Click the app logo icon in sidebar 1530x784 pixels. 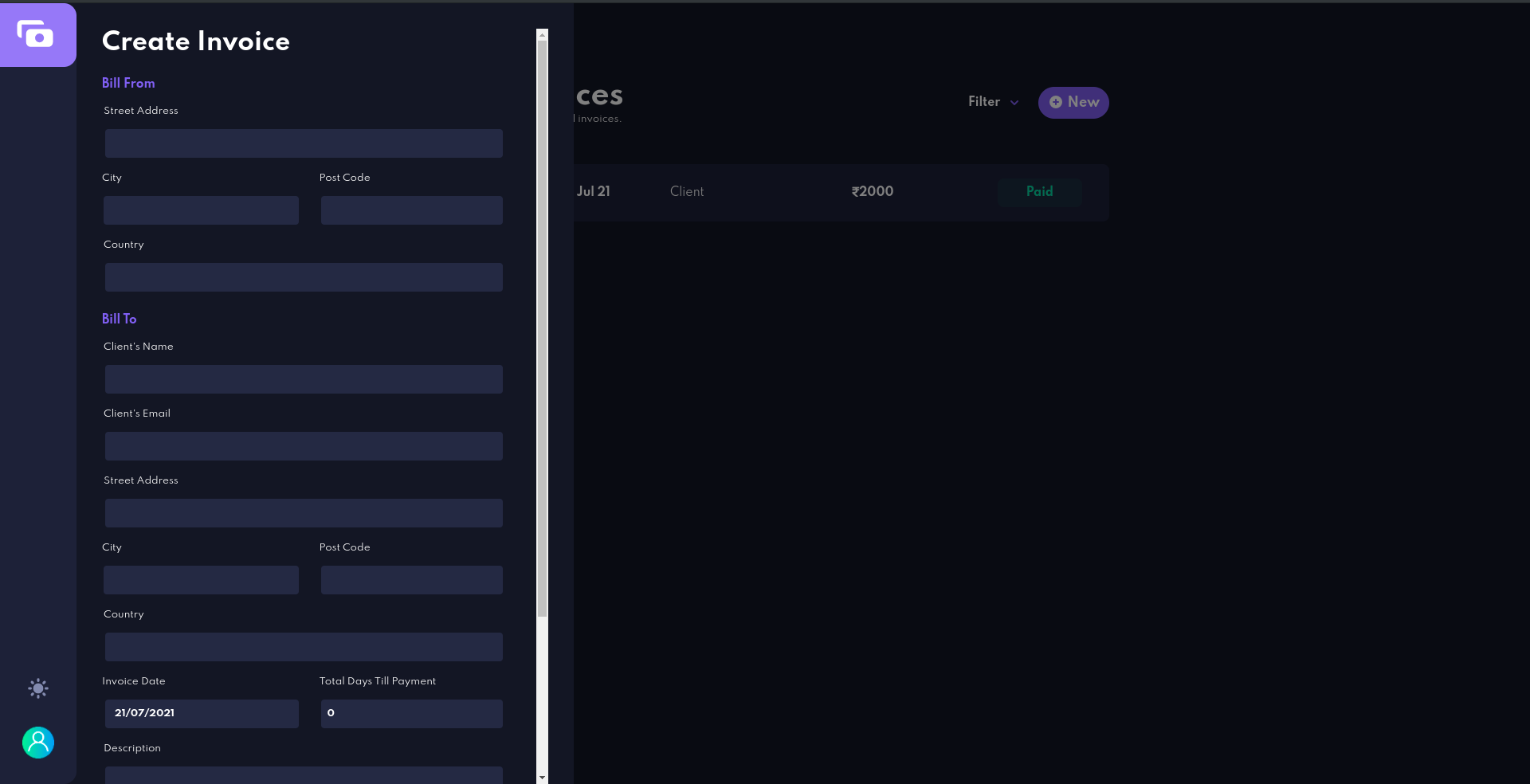point(37,34)
